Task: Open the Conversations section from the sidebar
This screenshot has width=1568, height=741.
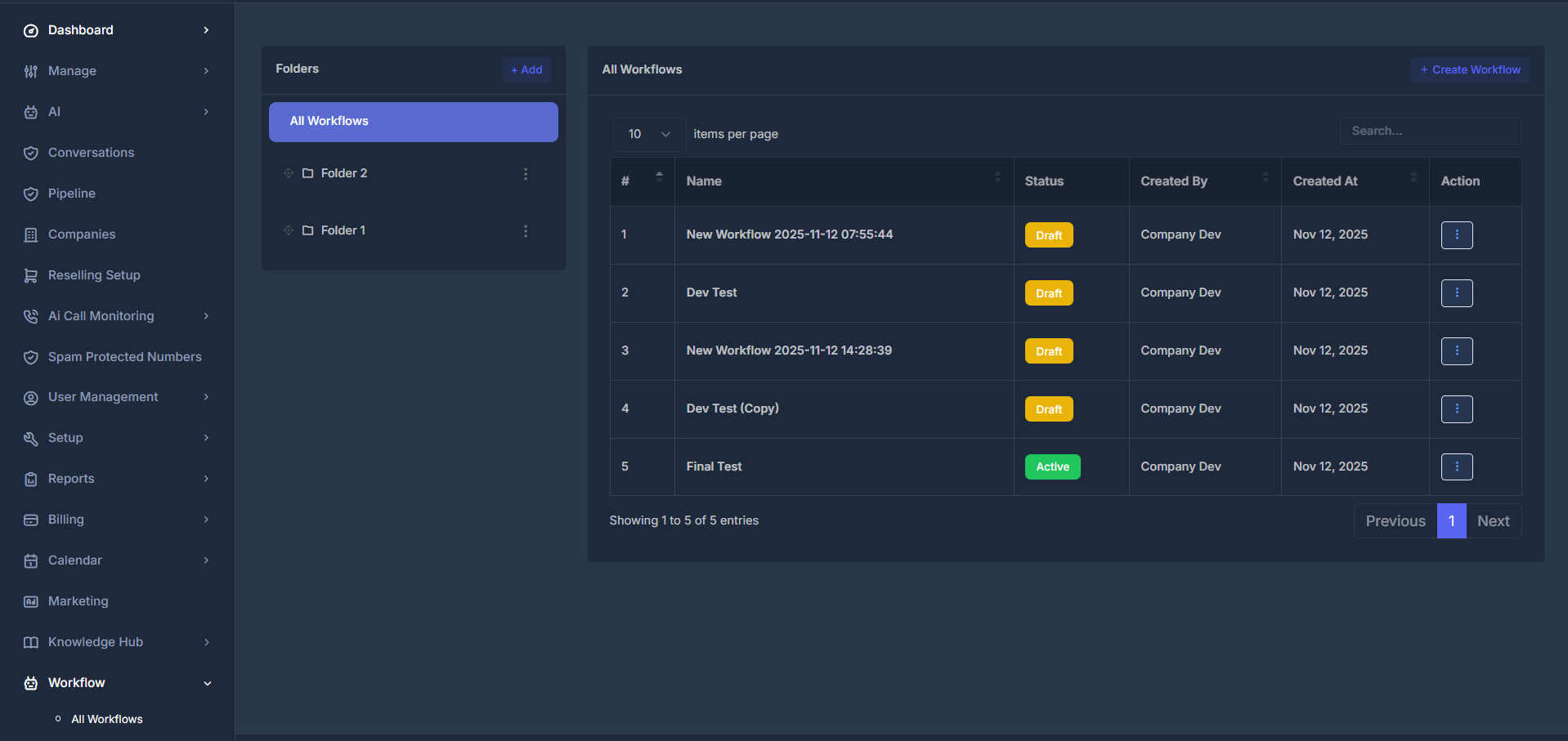Action: [90, 153]
